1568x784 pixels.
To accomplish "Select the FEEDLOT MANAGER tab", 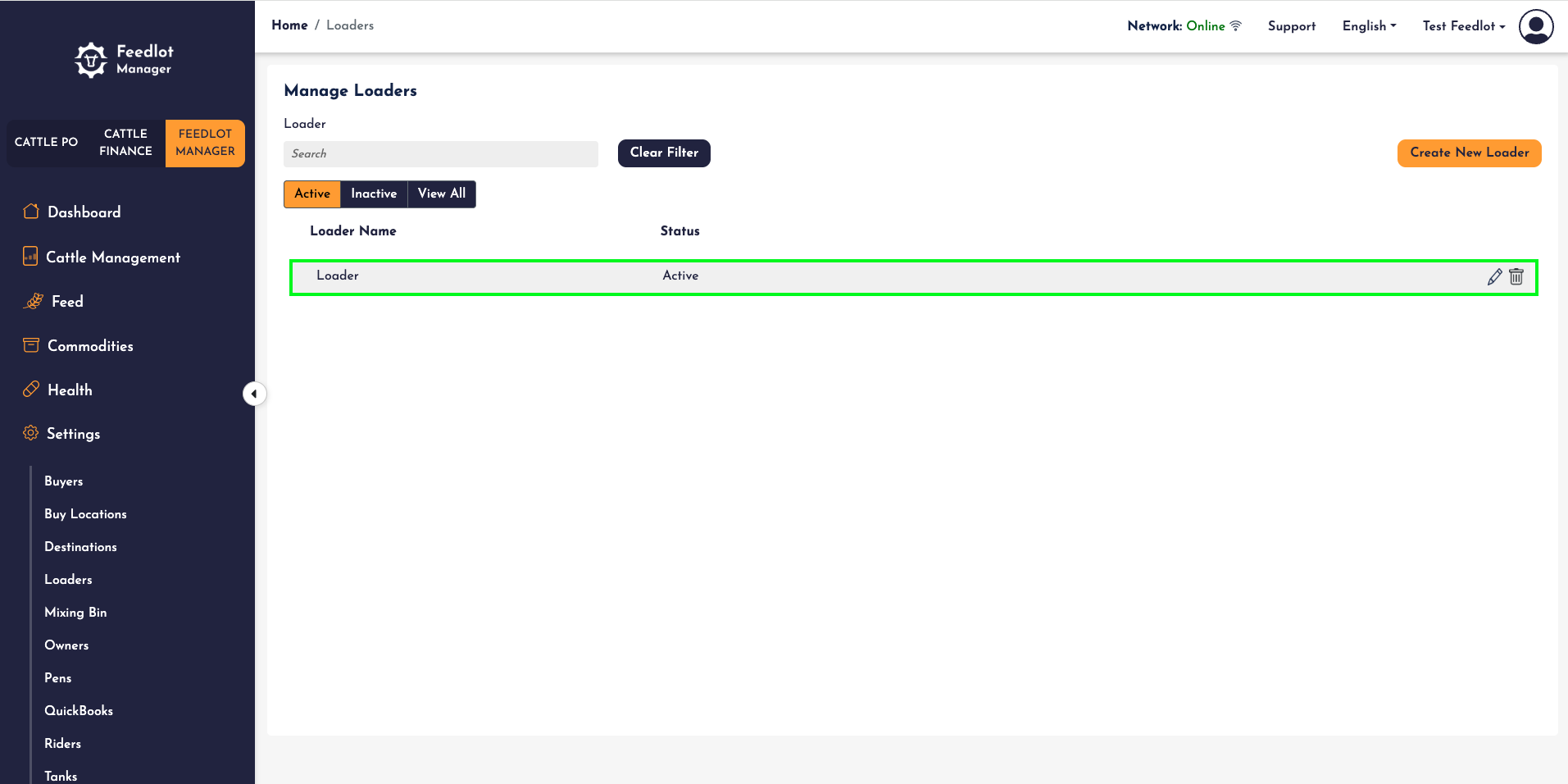I will (x=205, y=143).
